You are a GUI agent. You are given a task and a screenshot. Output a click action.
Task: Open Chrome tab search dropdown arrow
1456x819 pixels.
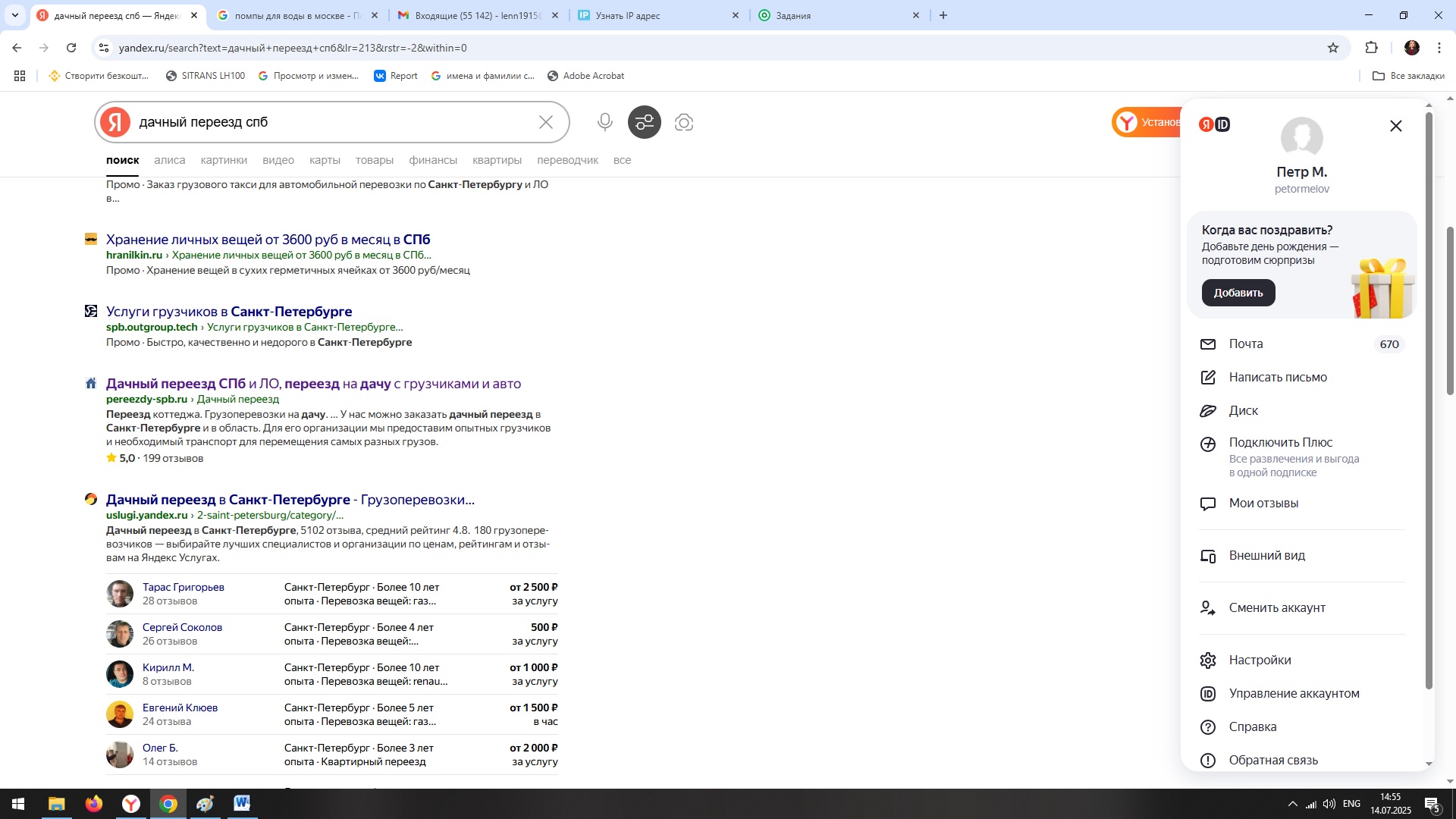tap(15, 15)
